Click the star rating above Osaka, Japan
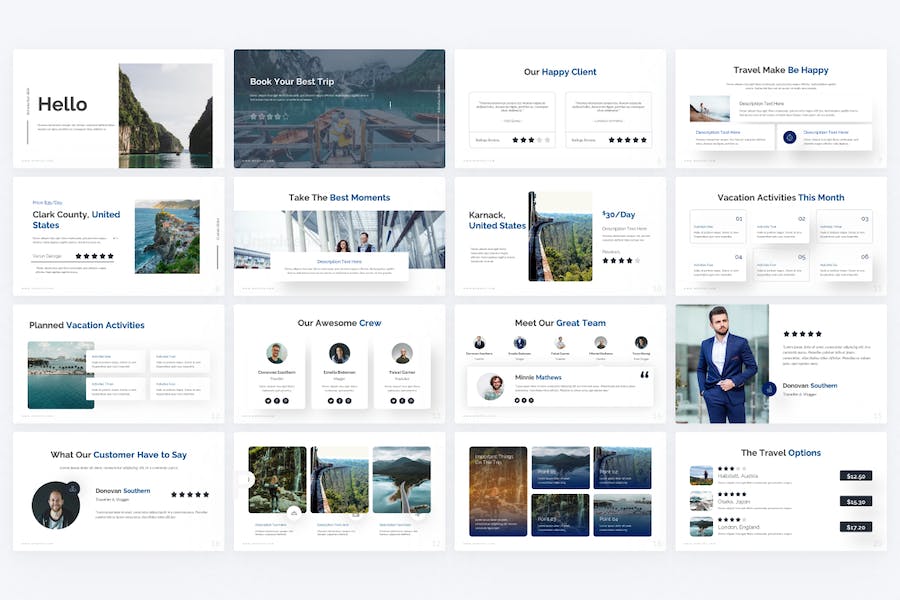900x600 pixels. pyautogui.click(x=732, y=494)
